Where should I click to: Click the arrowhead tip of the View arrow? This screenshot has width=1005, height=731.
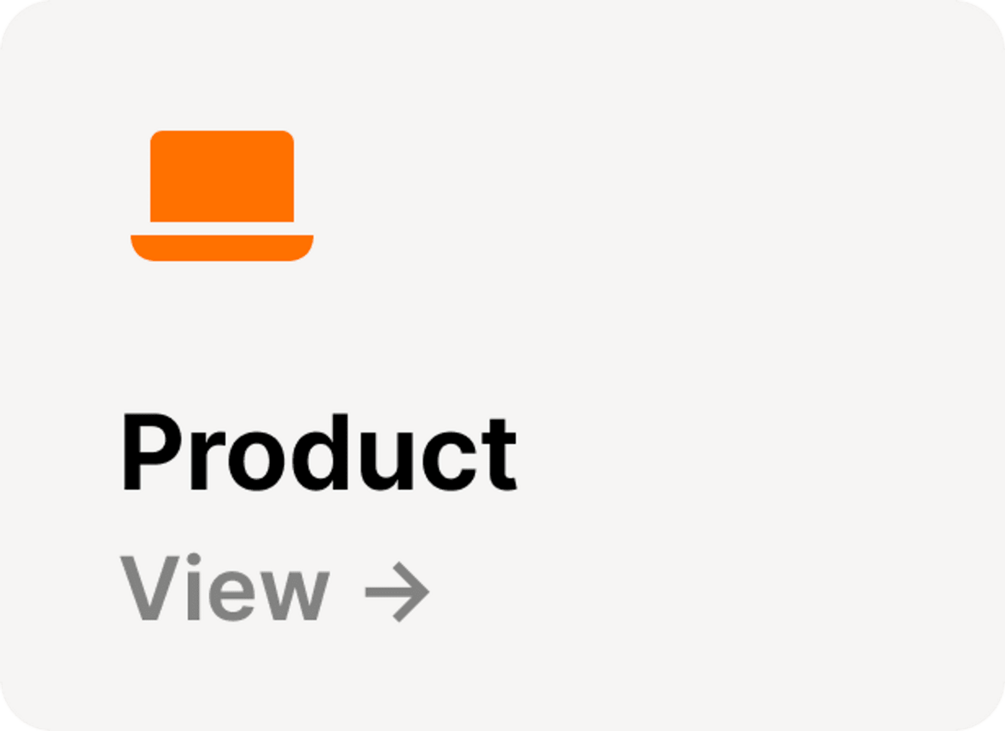(423, 592)
